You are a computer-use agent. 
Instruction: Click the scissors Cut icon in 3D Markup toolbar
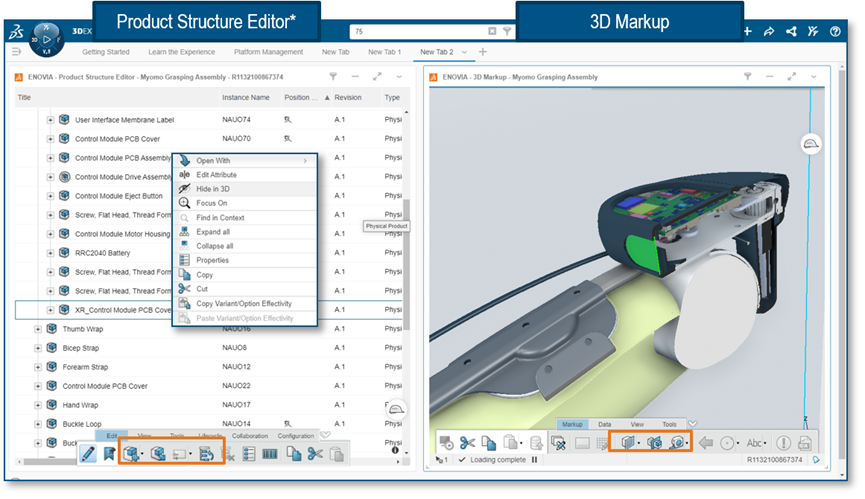tap(467, 443)
